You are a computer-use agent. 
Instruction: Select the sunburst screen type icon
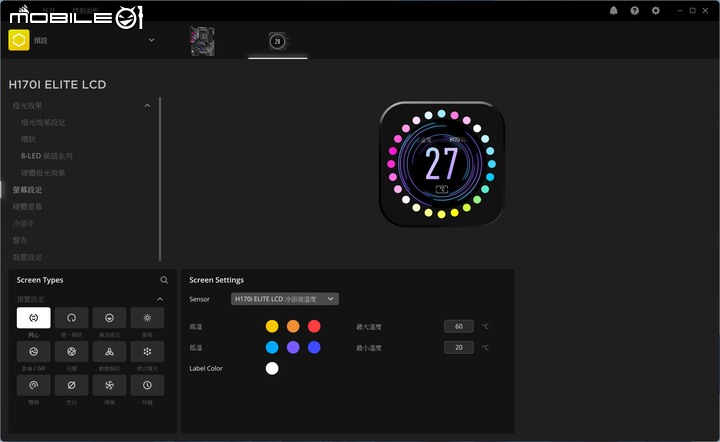point(147,318)
